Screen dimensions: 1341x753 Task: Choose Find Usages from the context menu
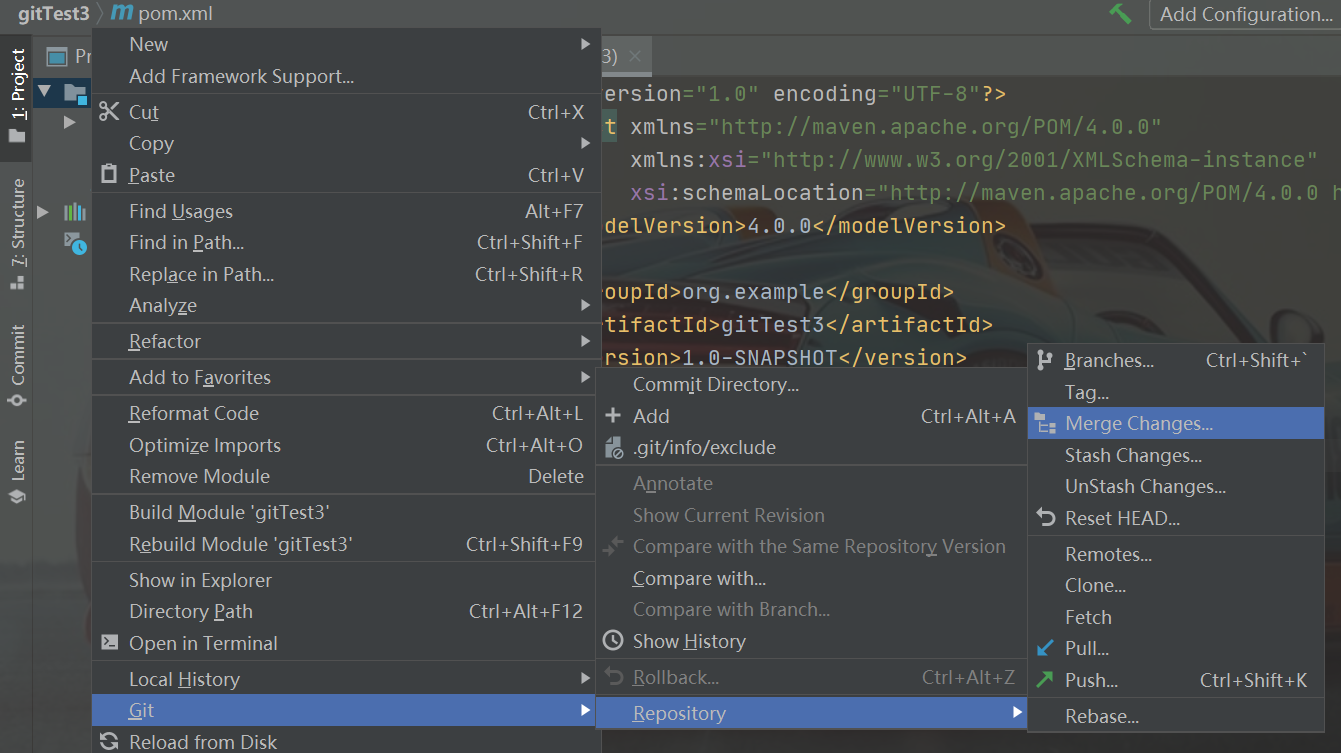[347, 211]
